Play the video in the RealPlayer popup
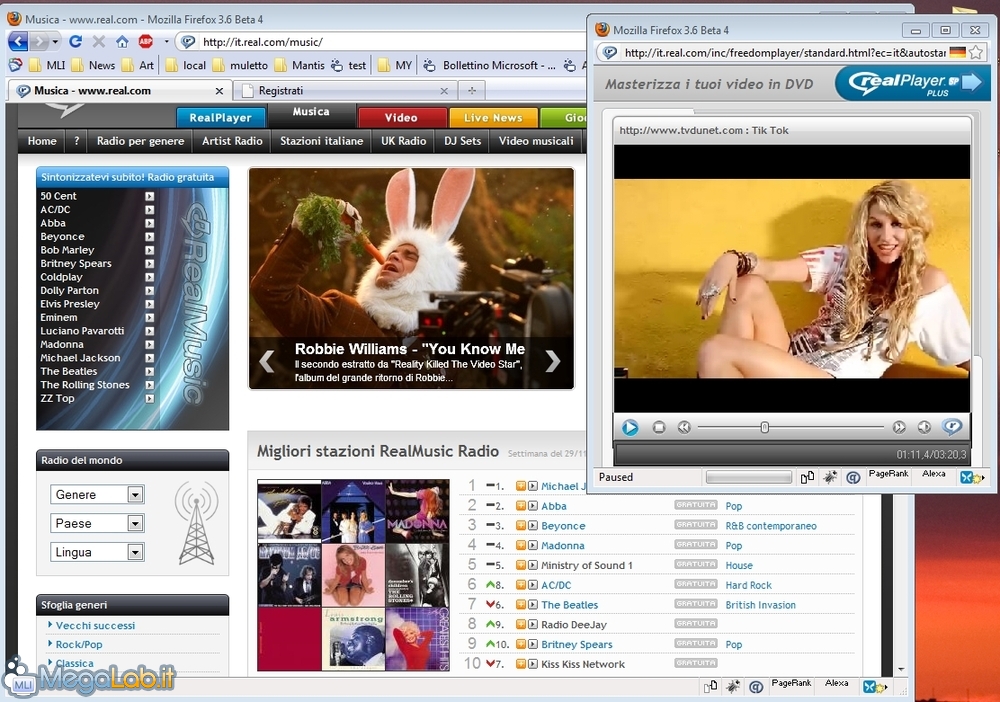The width and height of the screenshot is (1000, 702). click(x=630, y=427)
